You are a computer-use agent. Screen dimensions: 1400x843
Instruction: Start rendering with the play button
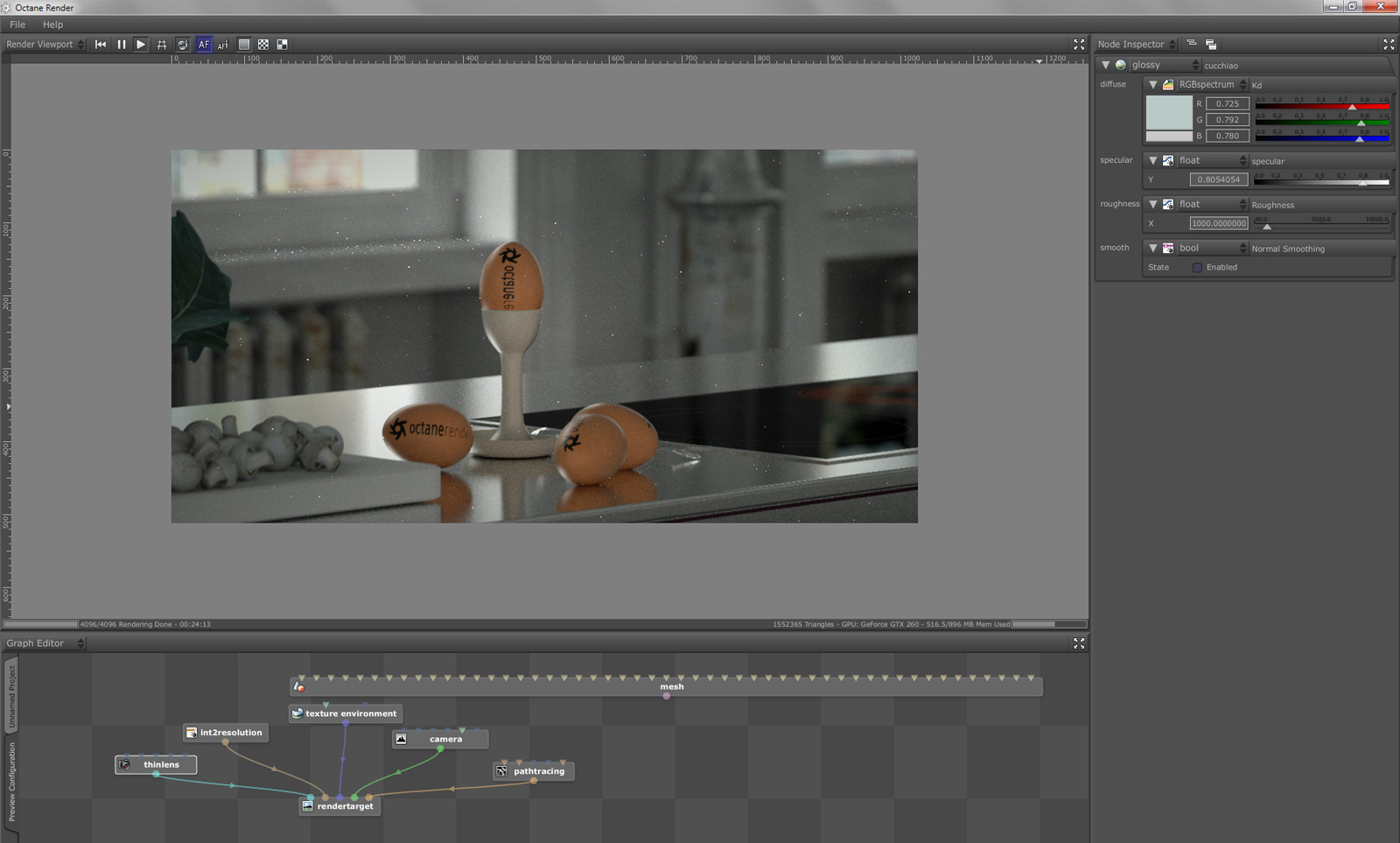(141, 45)
